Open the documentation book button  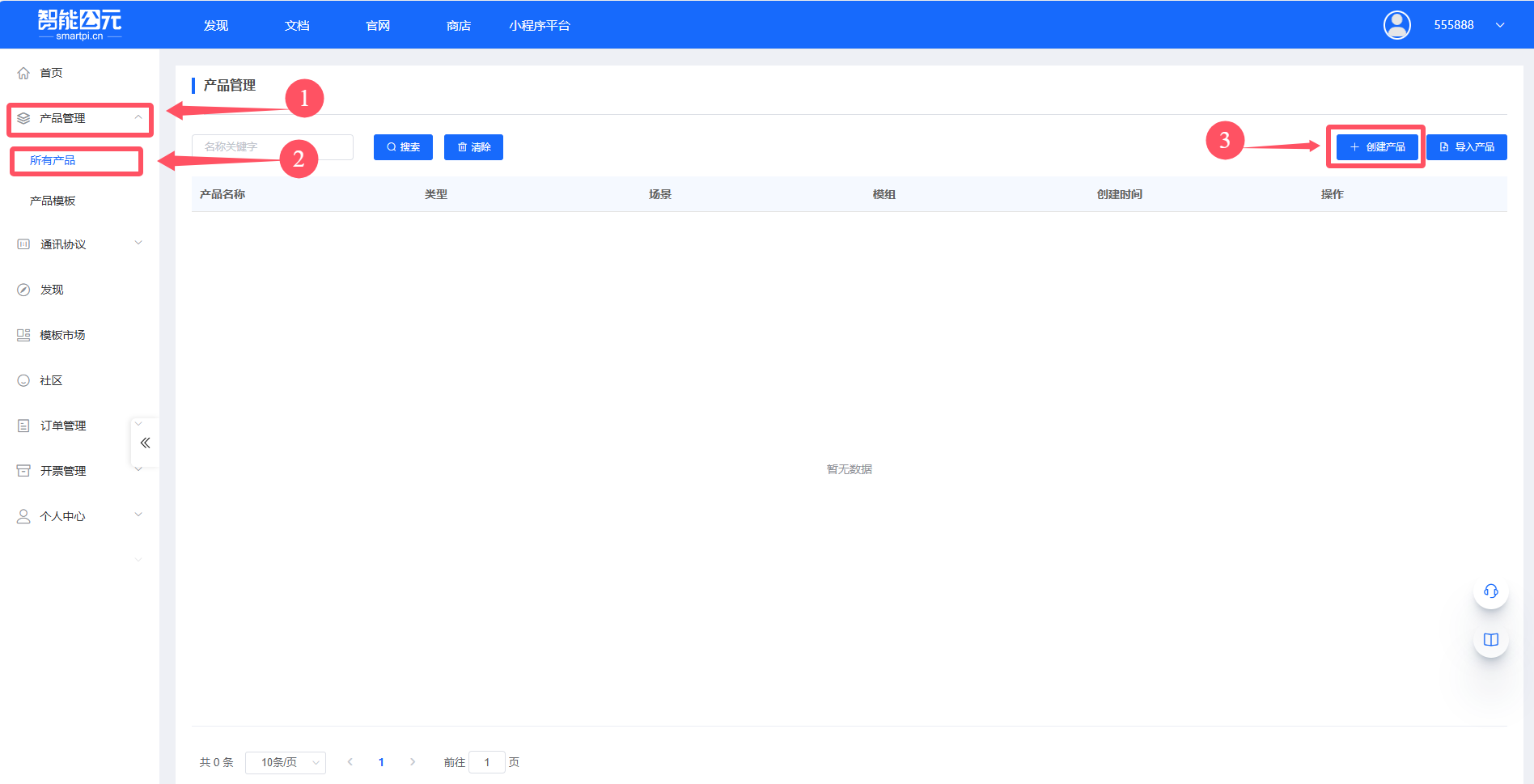(1490, 640)
